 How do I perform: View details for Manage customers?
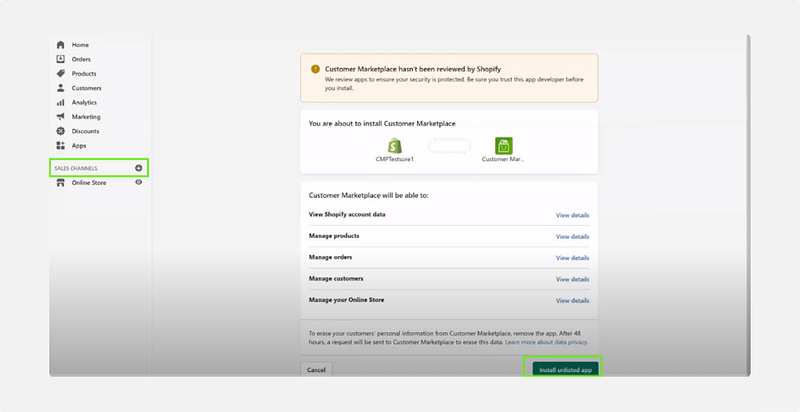572,279
